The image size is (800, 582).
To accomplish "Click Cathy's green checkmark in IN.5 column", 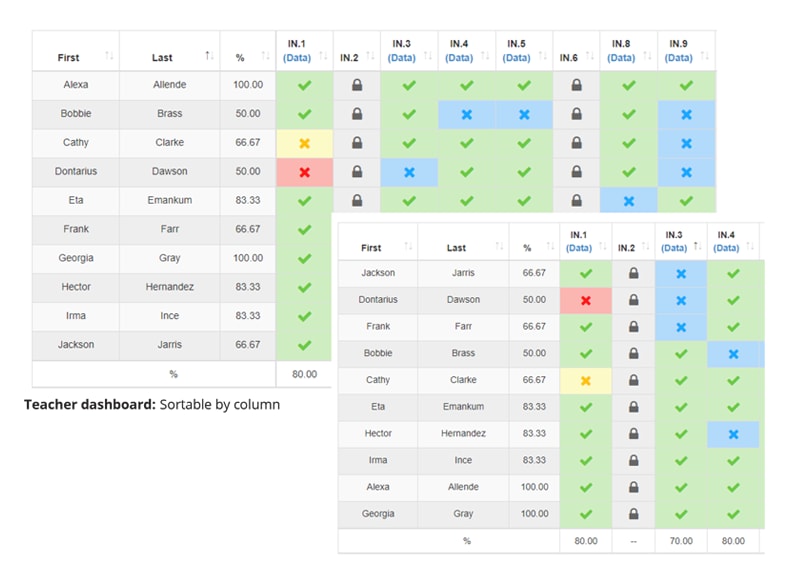I will tap(524, 143).
